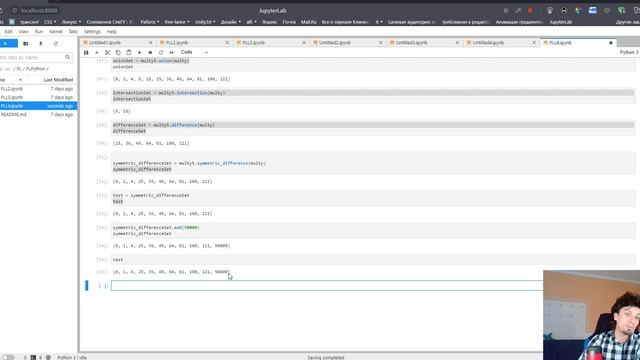
Task: Open the Работа bookmarks folder dropdown
Action: click(x=149, y=22)
